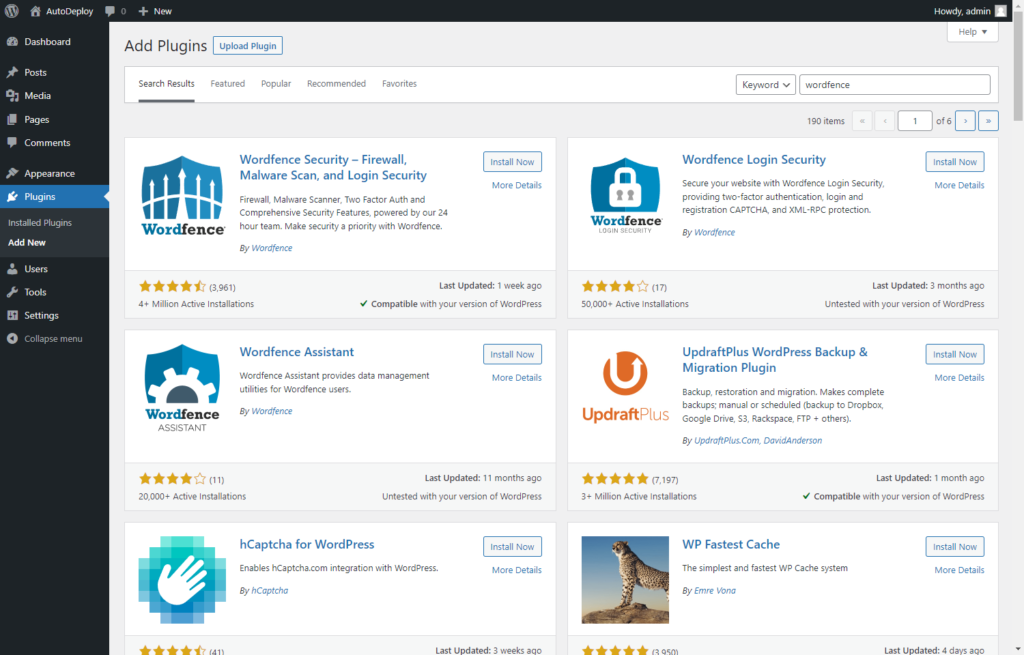The width and height of the screenshot is (1024, 655).
Task: Click the Wordfence Security plugin logo
Action: [x=182, y=195]
